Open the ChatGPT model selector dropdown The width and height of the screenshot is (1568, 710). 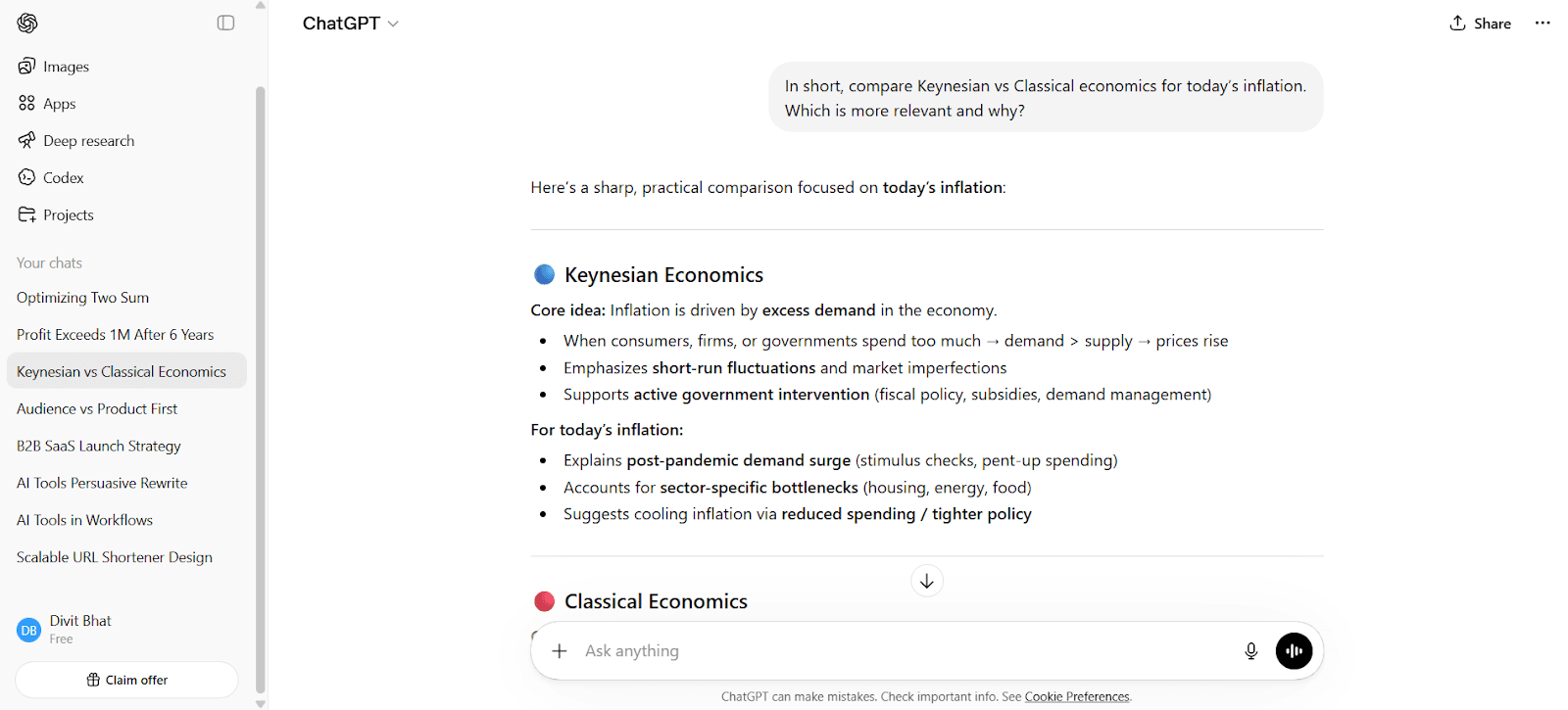[x=350, y=23]
